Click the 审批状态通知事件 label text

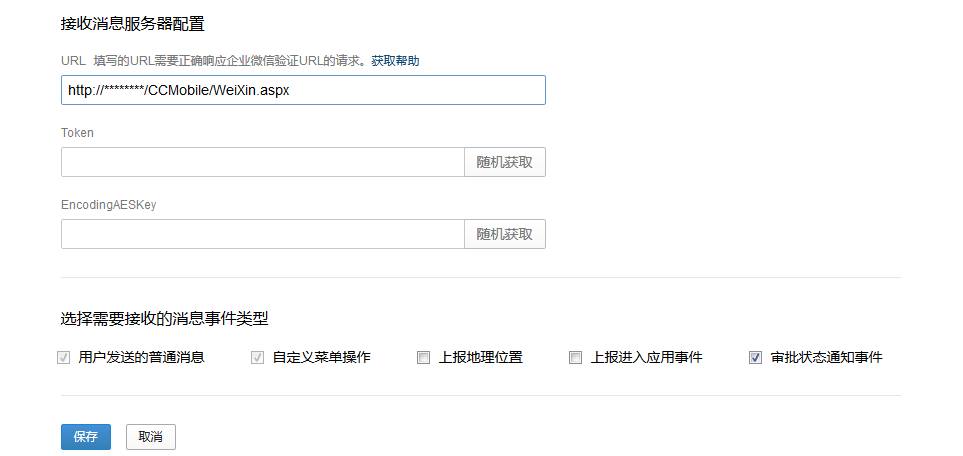coord(827,358)
